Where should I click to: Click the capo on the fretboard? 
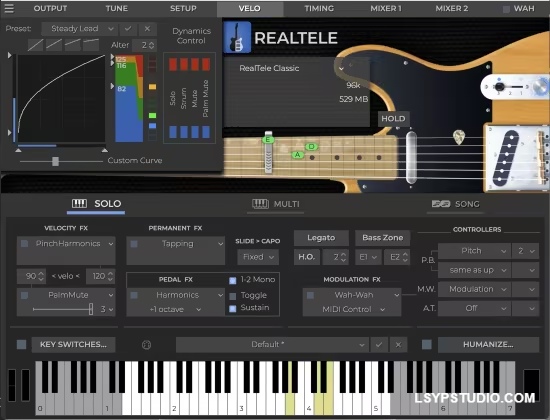point(268,152)
